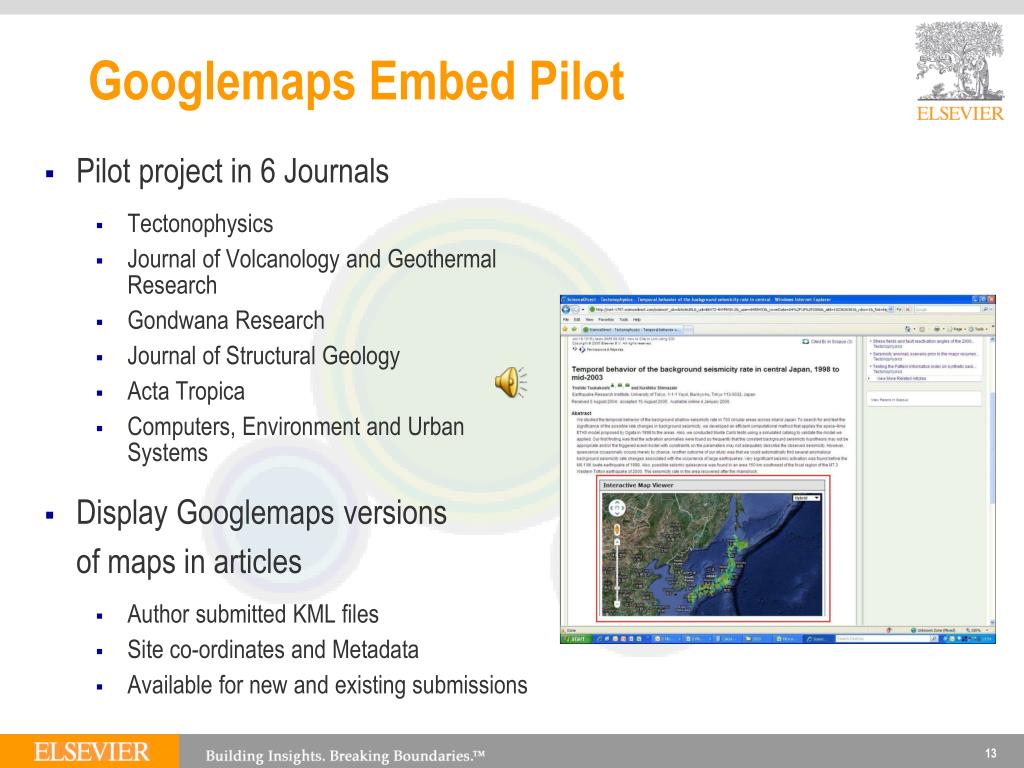Click the browser Back arrow button
The width and height of the screenshot is (1024, 768).
coord(566,309)
